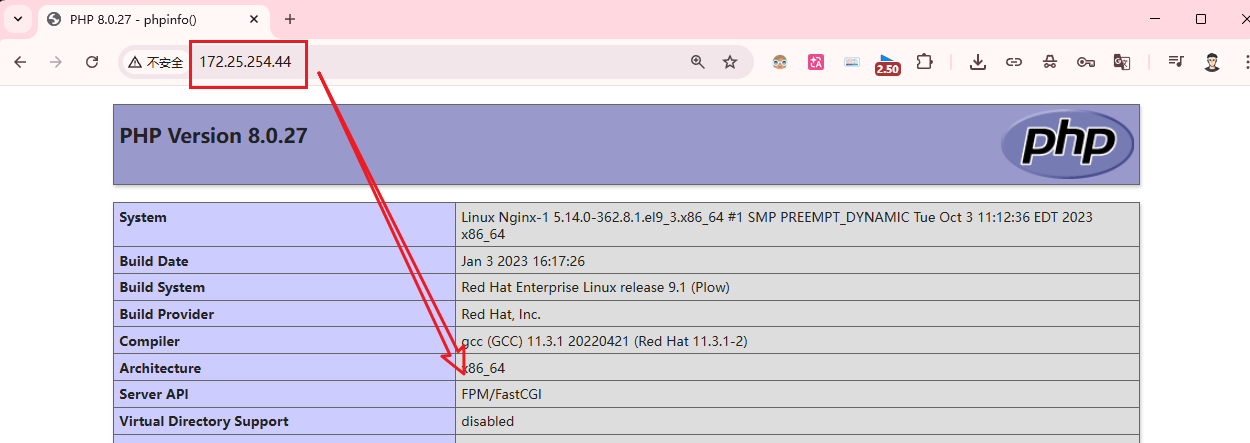Click the Jan 3 2023 16:17:26 value
This screenshot has width=1250, height=443.
click(x=523, y=261)
